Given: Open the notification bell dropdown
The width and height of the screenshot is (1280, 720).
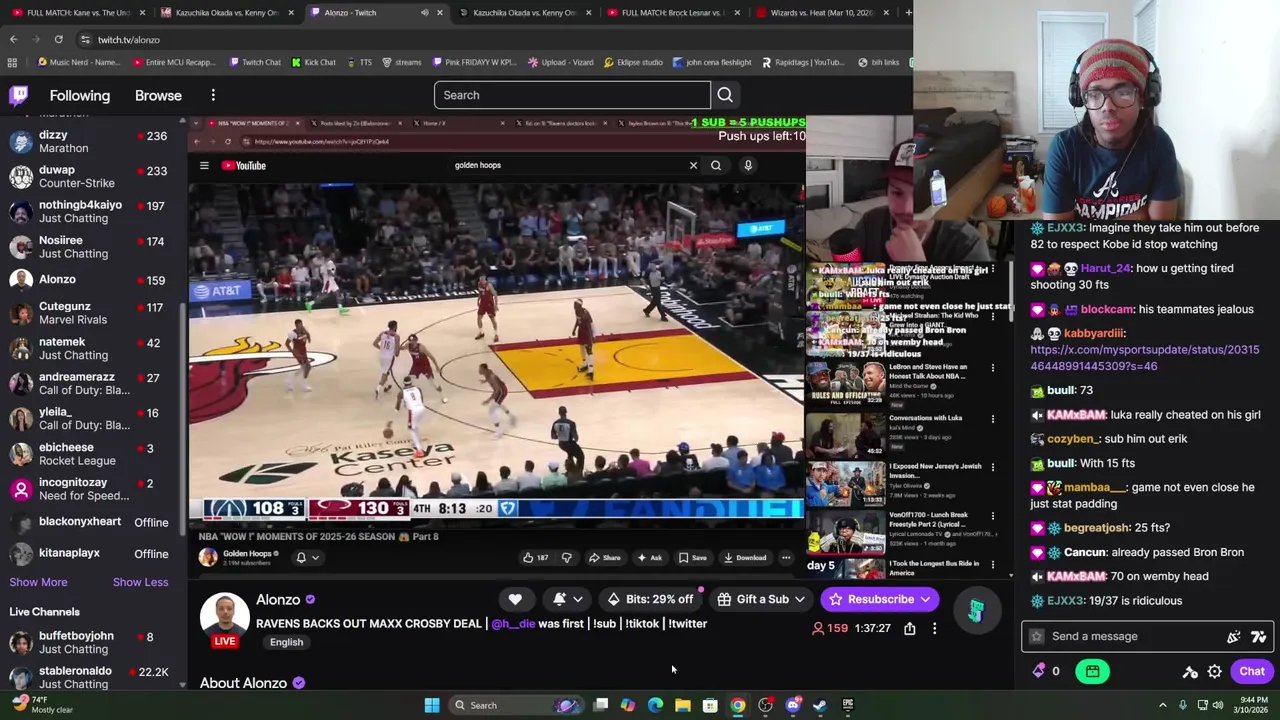Looking at the screenshot, I should coord(567,599).
